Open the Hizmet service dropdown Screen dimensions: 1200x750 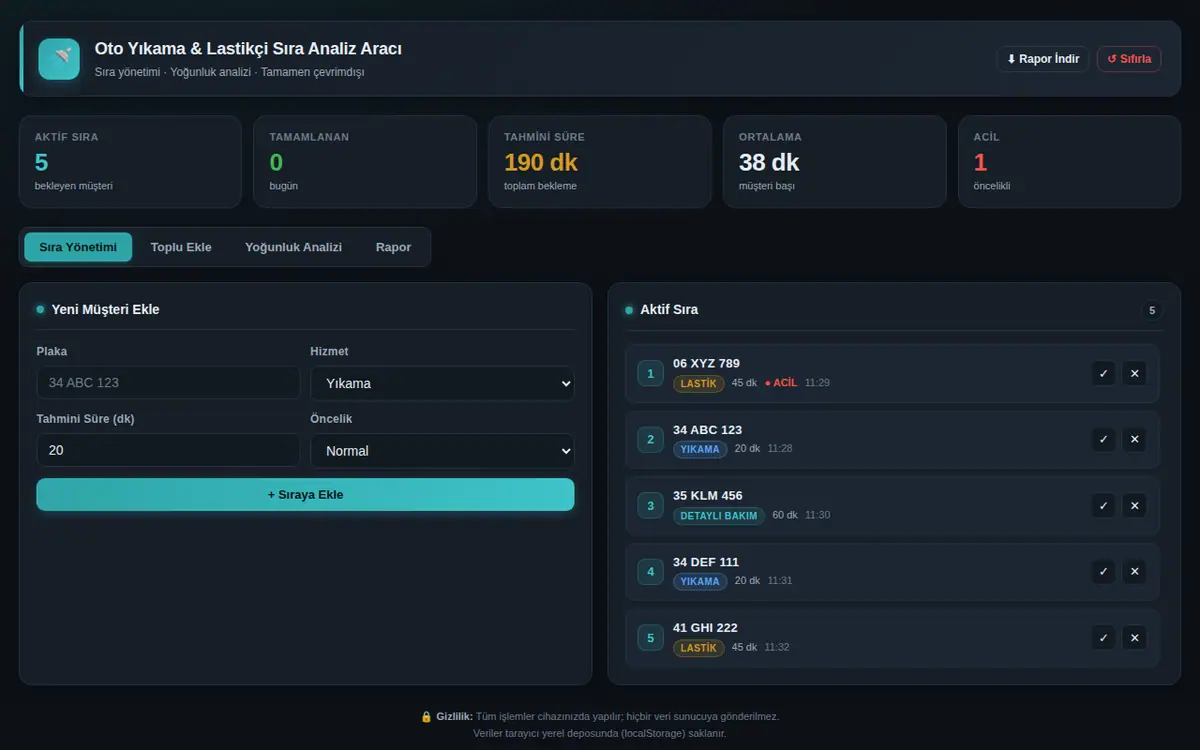point(442,383)
